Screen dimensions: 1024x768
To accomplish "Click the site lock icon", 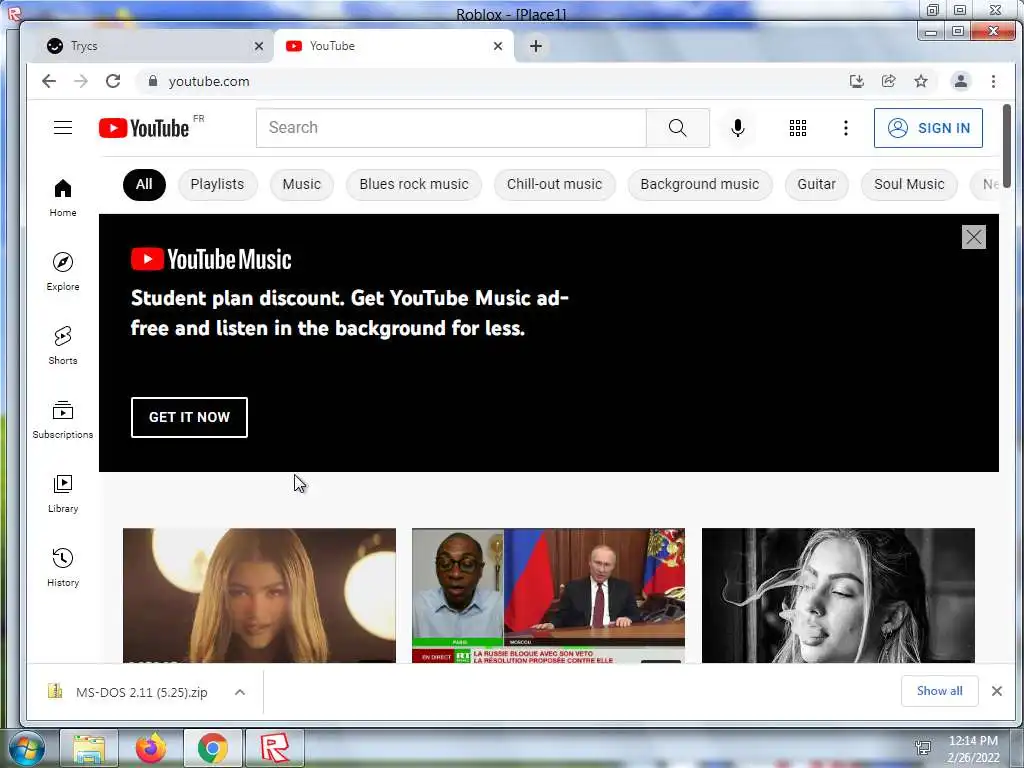I will point(153,81).
